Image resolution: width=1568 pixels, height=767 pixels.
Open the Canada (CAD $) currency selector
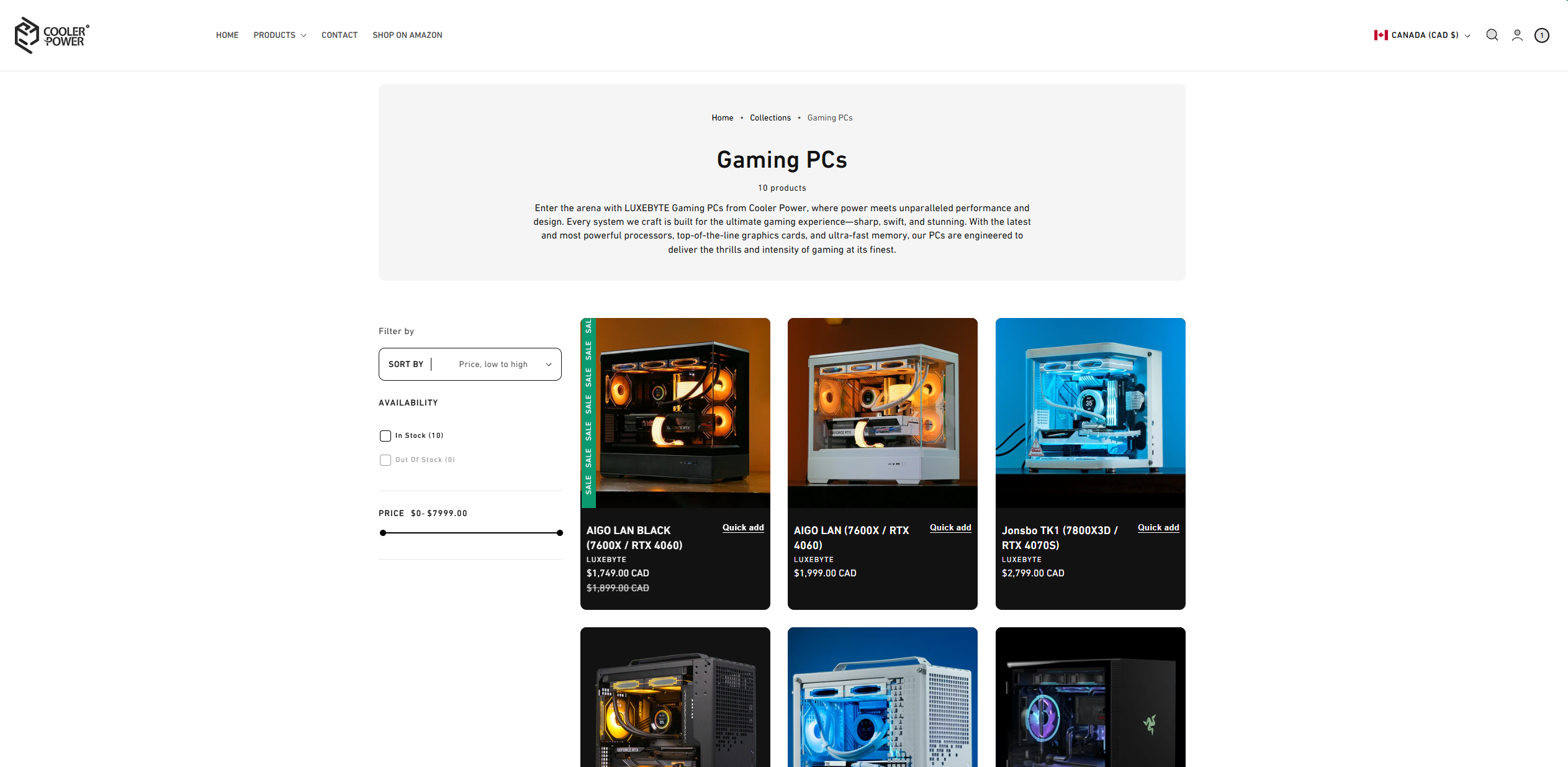coord(1422,35)
